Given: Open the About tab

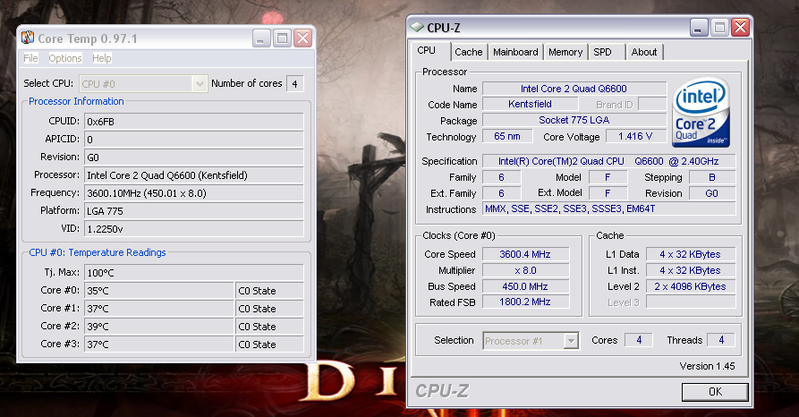Looking at the screenshot, I should 644,52.
